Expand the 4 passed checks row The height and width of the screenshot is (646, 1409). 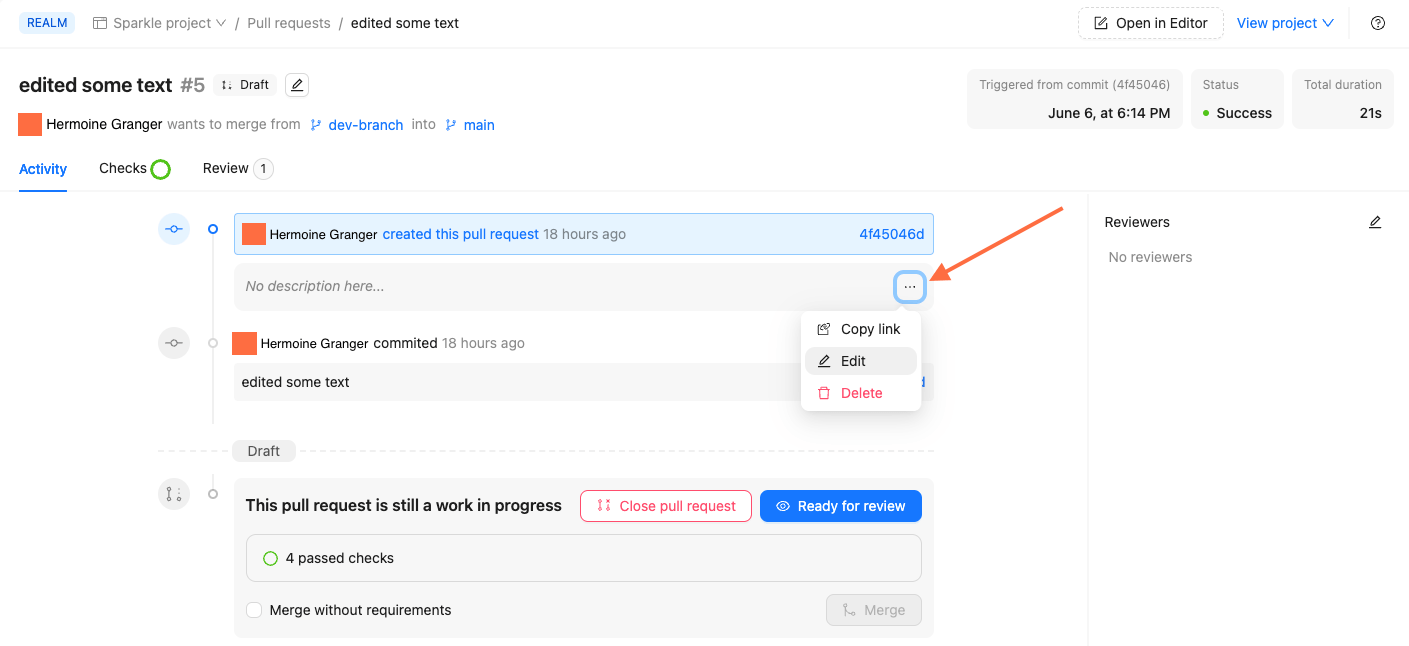(583, 558)
